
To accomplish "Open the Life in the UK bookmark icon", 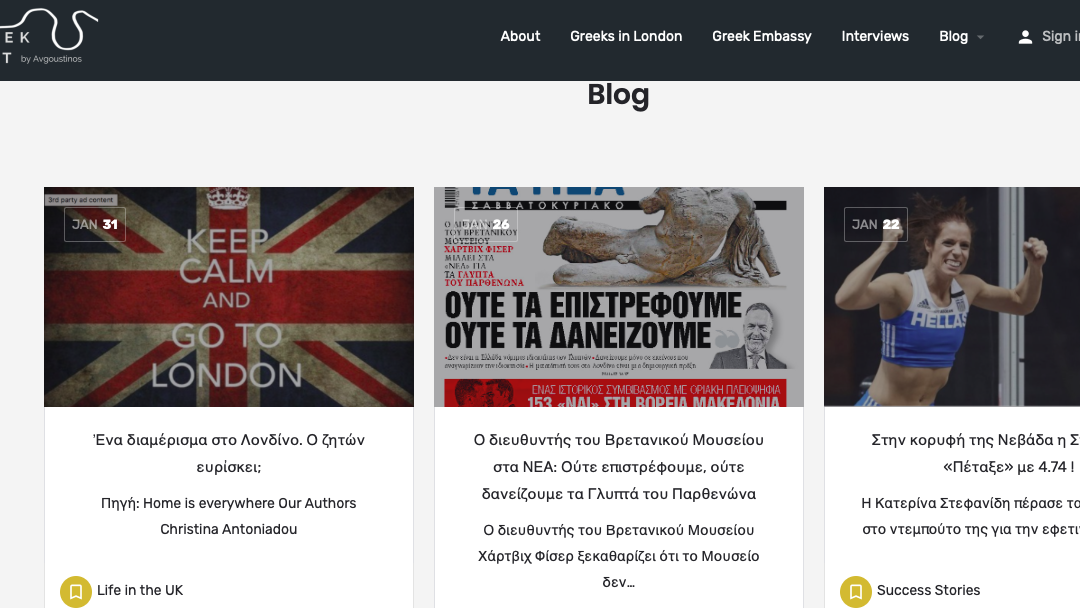I will (76, 591).
